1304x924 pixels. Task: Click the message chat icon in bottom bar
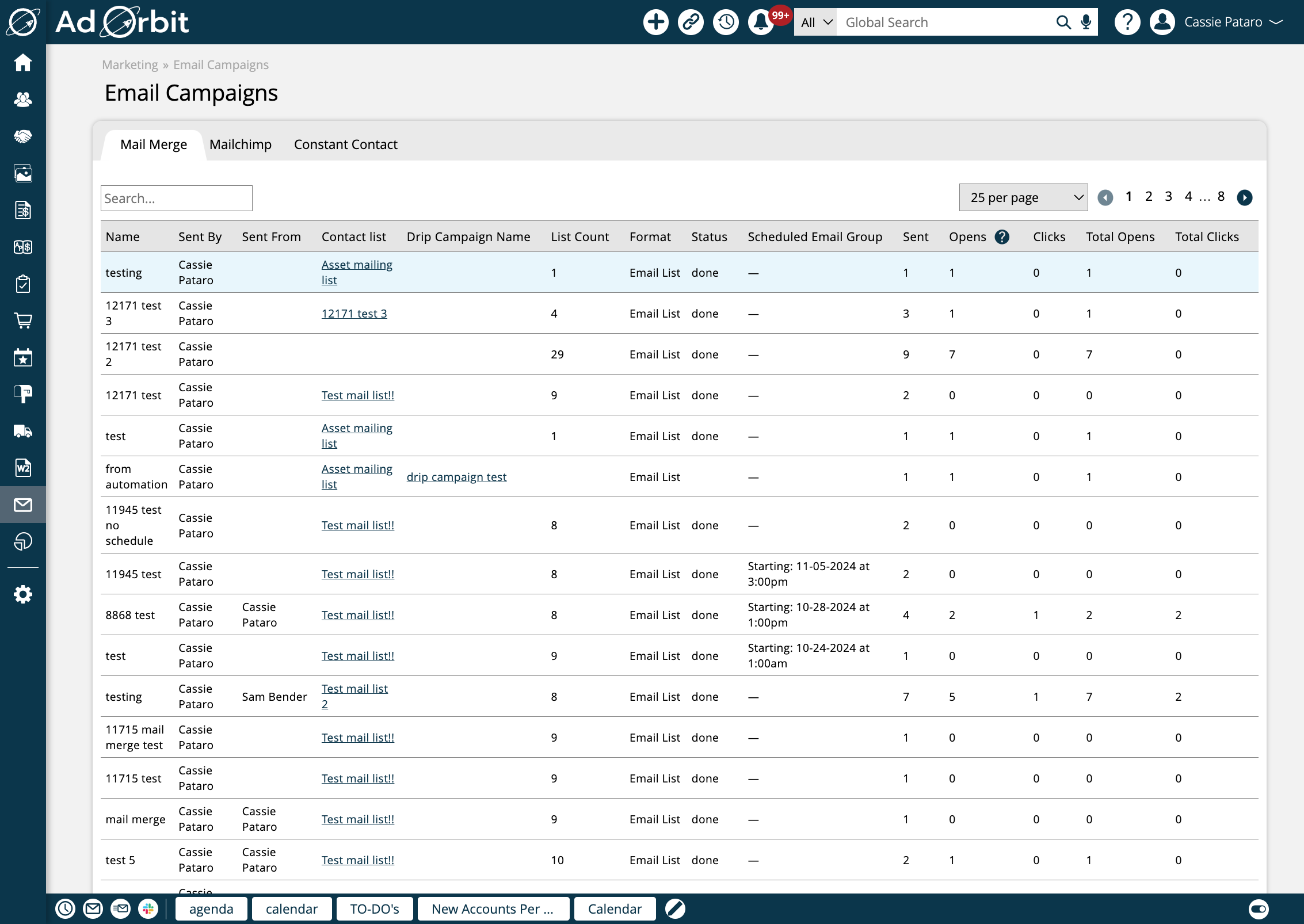click(x=120, y=908)
